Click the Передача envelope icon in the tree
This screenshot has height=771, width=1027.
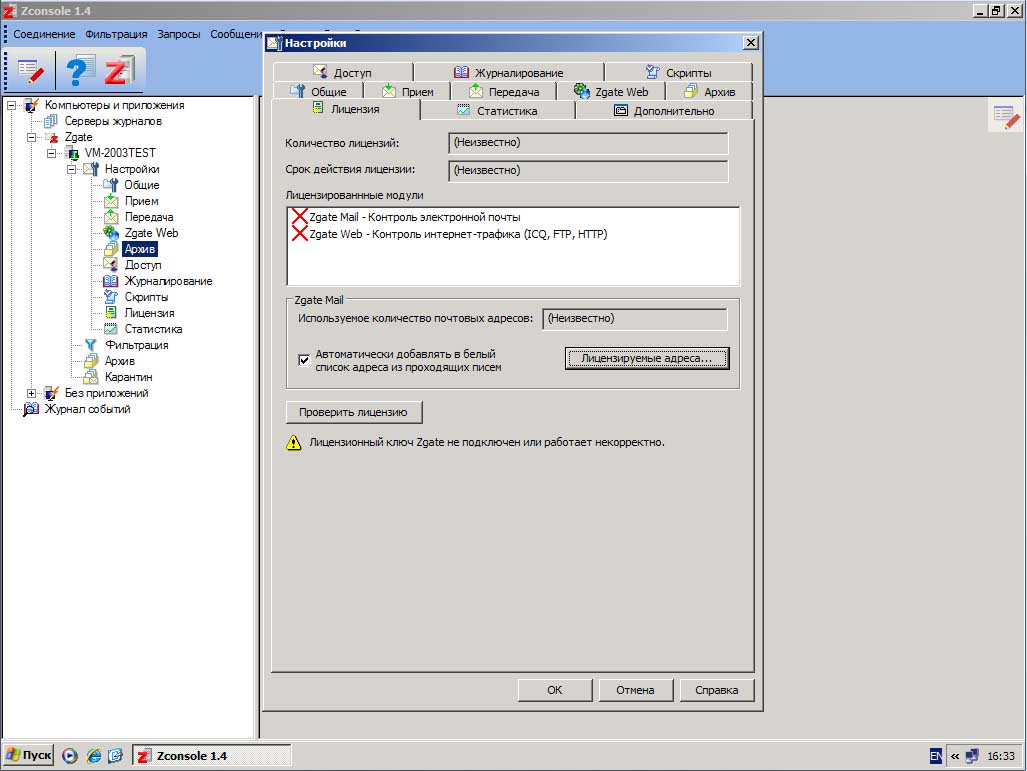point(111,217)
